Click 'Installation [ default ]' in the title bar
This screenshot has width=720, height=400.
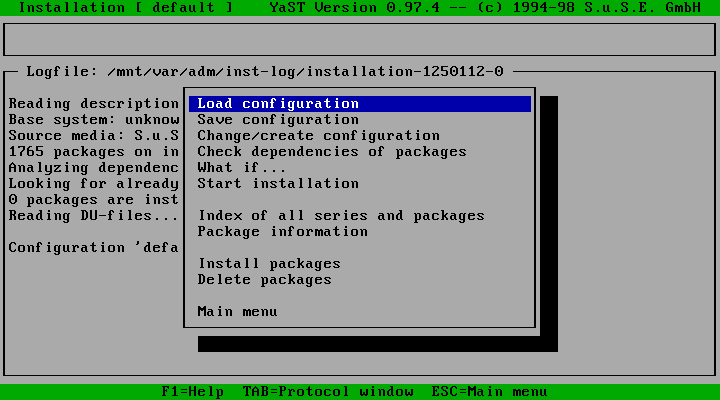pos(125,8)
